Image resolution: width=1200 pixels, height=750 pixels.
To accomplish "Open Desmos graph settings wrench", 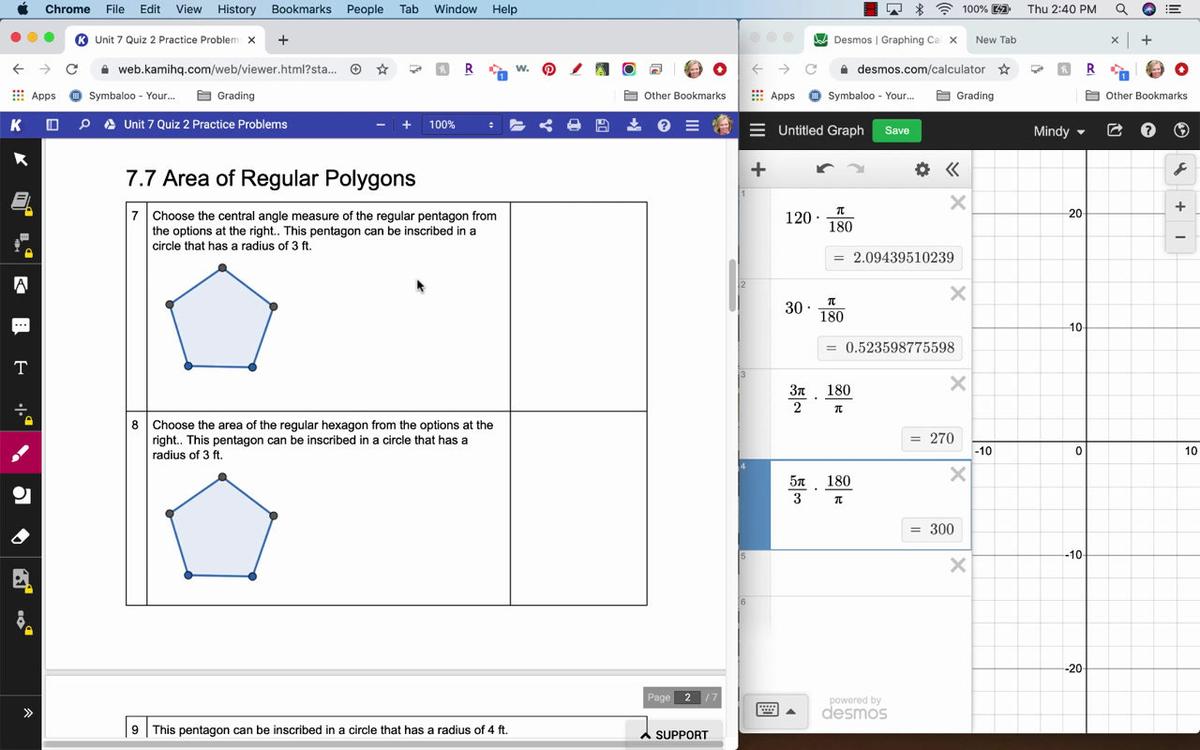I will tap(1180, 170).
